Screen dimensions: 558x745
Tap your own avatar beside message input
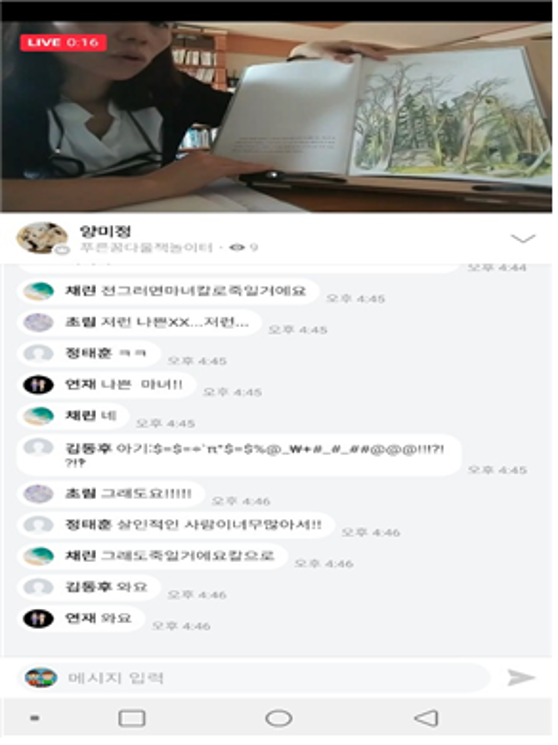tap(41, 678)
